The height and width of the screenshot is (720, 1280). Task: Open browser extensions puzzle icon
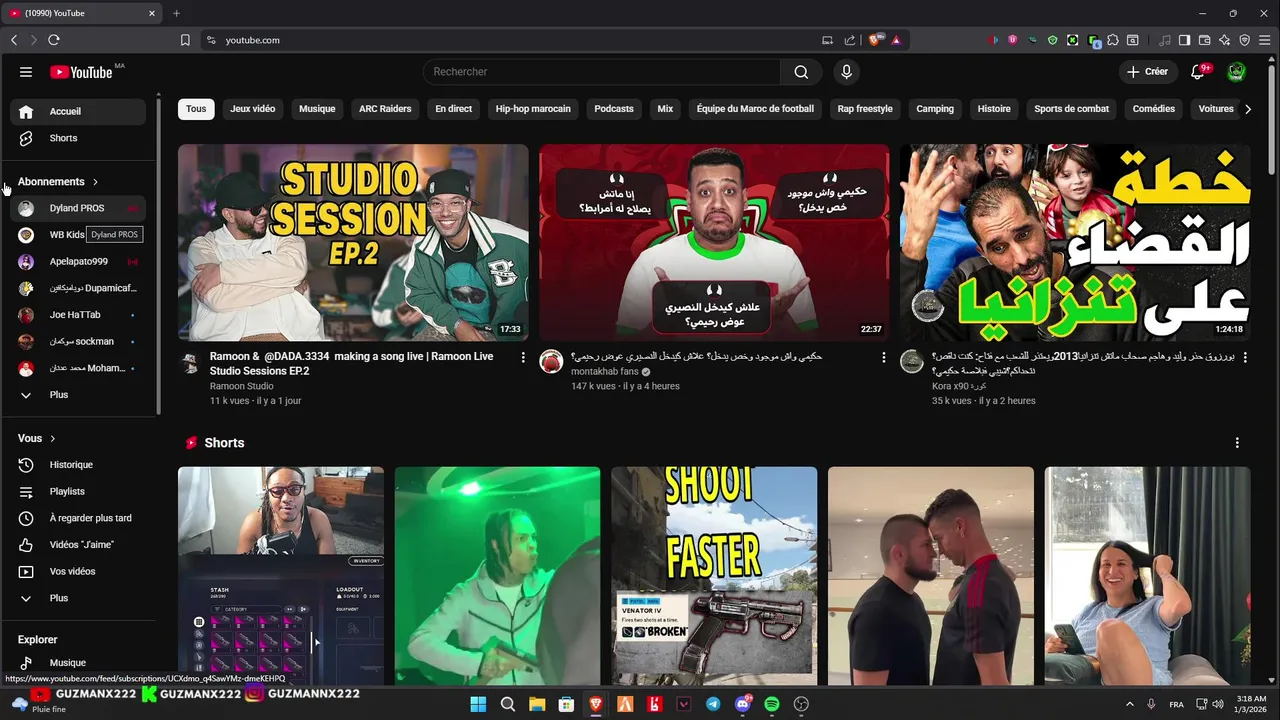pyautogui.click(x=1113, y=40)
